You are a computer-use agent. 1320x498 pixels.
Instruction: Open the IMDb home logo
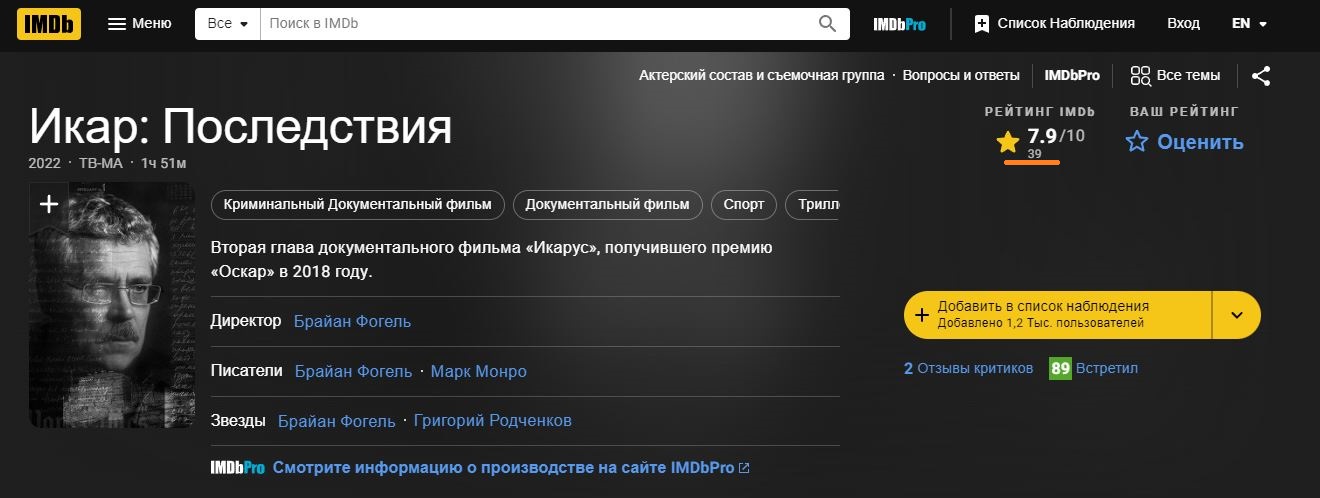tap(50, 23)
